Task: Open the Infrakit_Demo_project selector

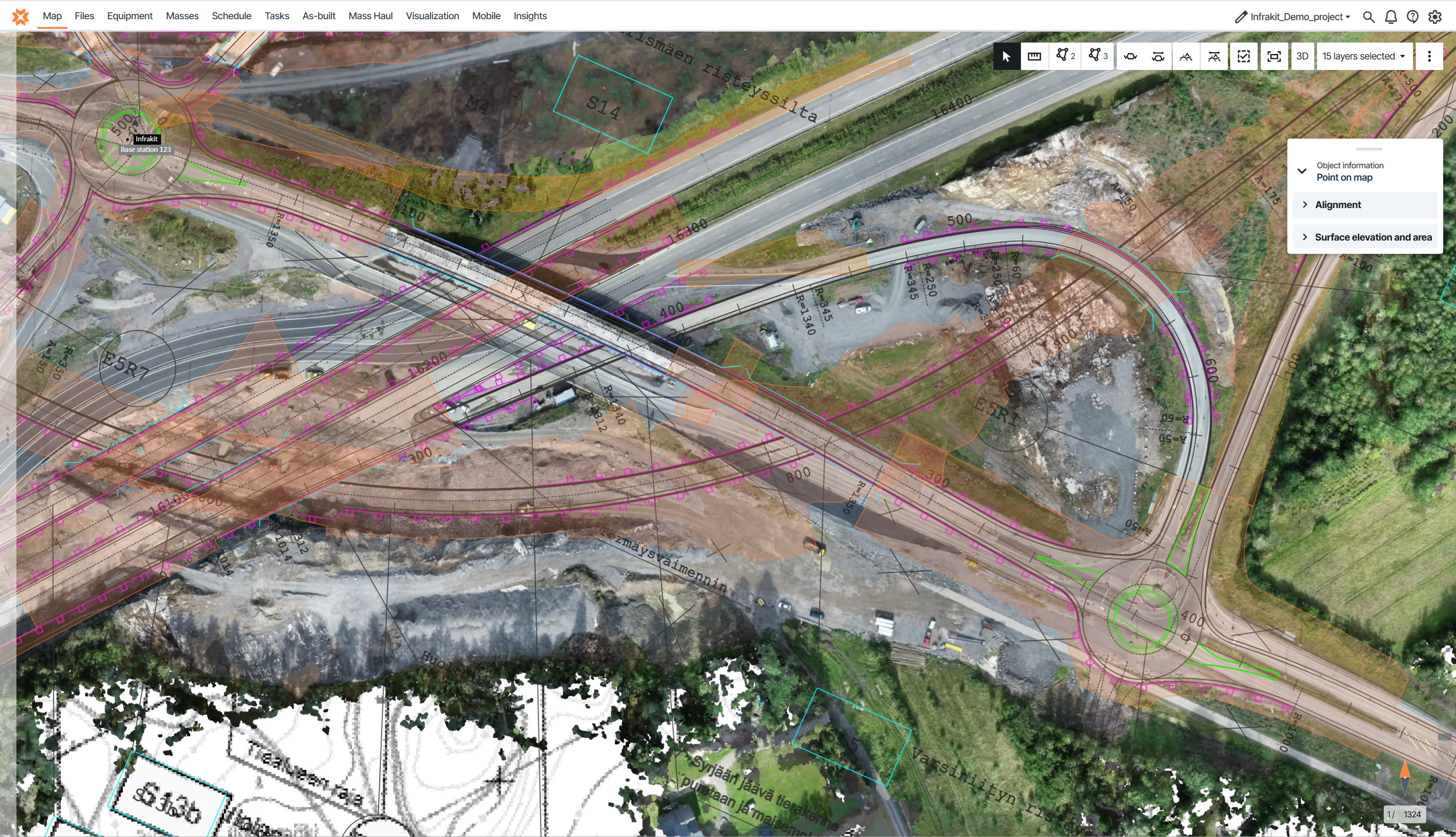Action: pyautogui.click(x=1300, y=16)
